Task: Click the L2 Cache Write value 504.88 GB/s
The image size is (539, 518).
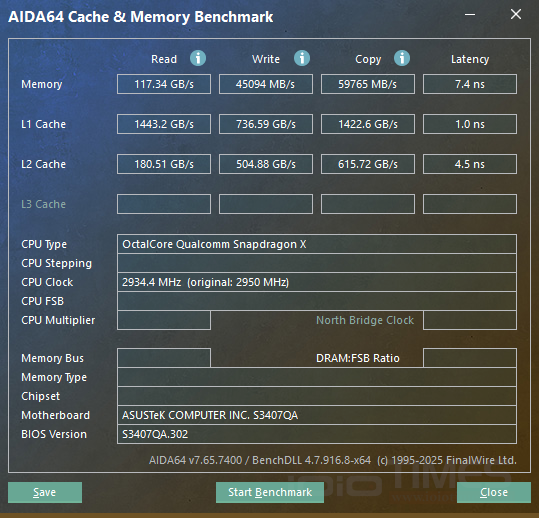Action: (266, 164)
